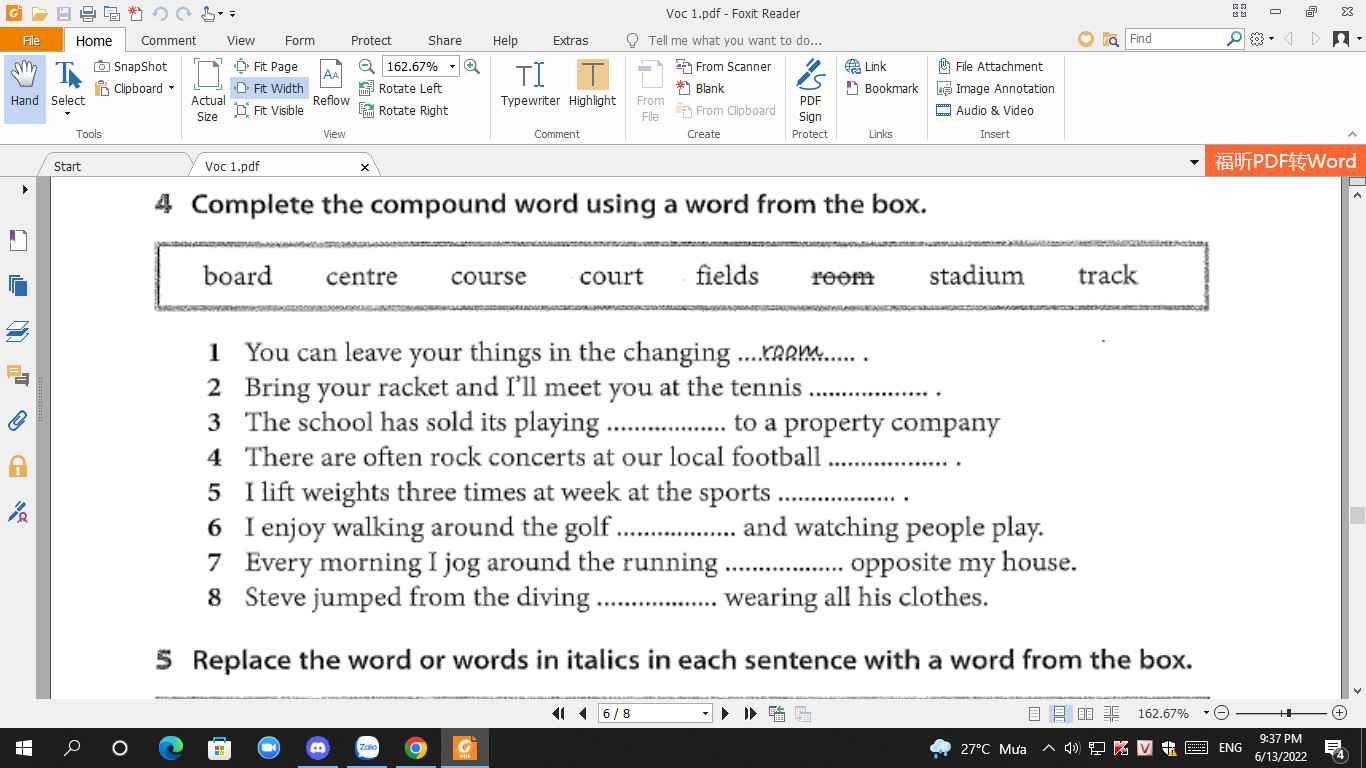The width and height of the screenshot is (1366, 768).
Task: Create PDF From Scanner
Action: coord(724,66)
